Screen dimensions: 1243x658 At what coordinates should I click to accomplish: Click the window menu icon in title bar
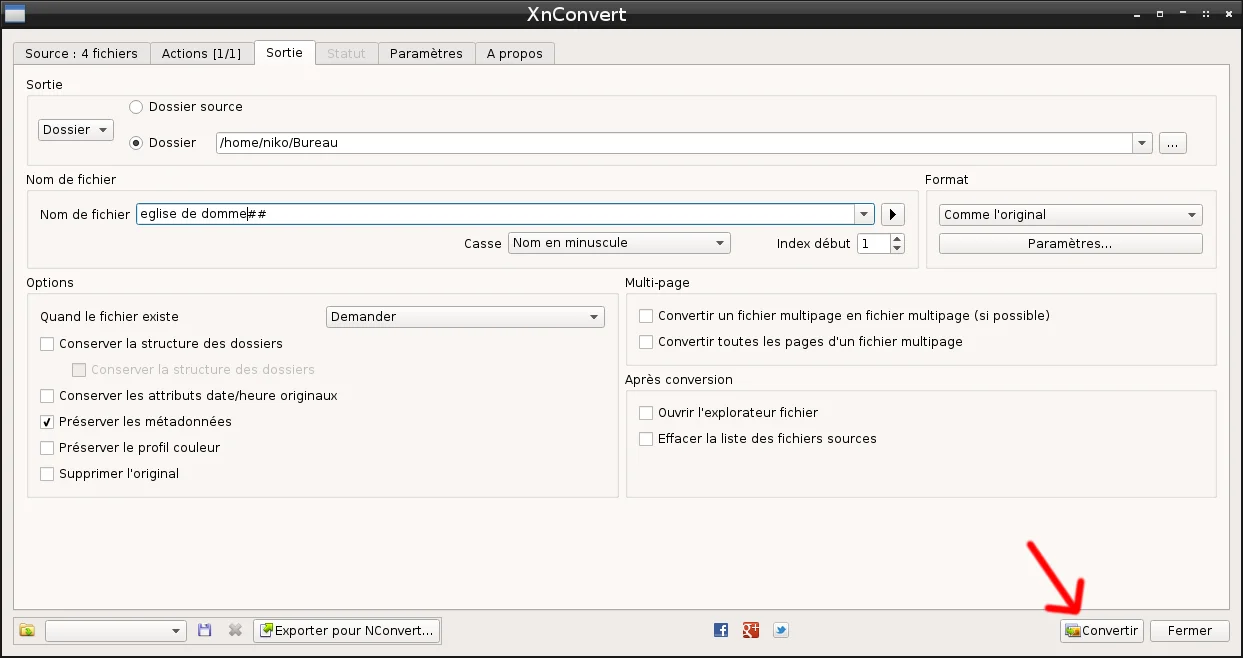pyautogui.click(x=15, y=15)
